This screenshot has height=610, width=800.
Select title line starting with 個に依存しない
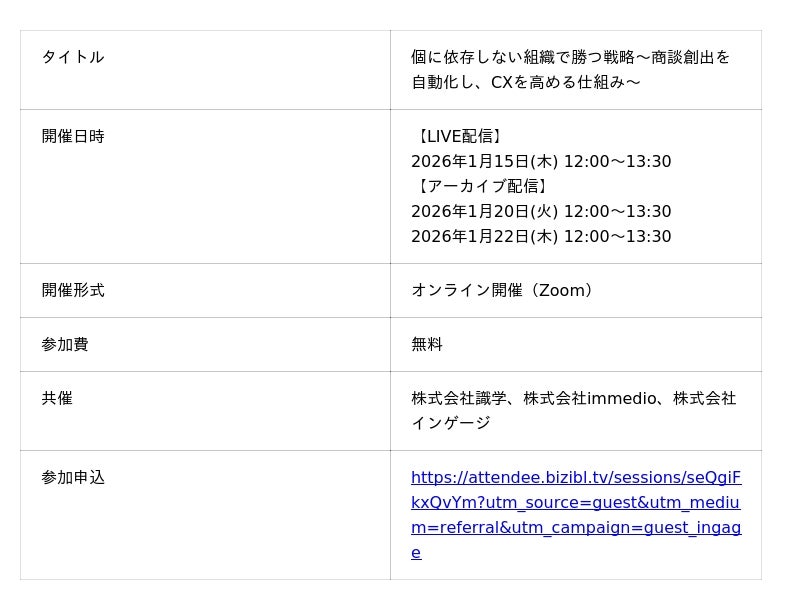coord(570,57)
